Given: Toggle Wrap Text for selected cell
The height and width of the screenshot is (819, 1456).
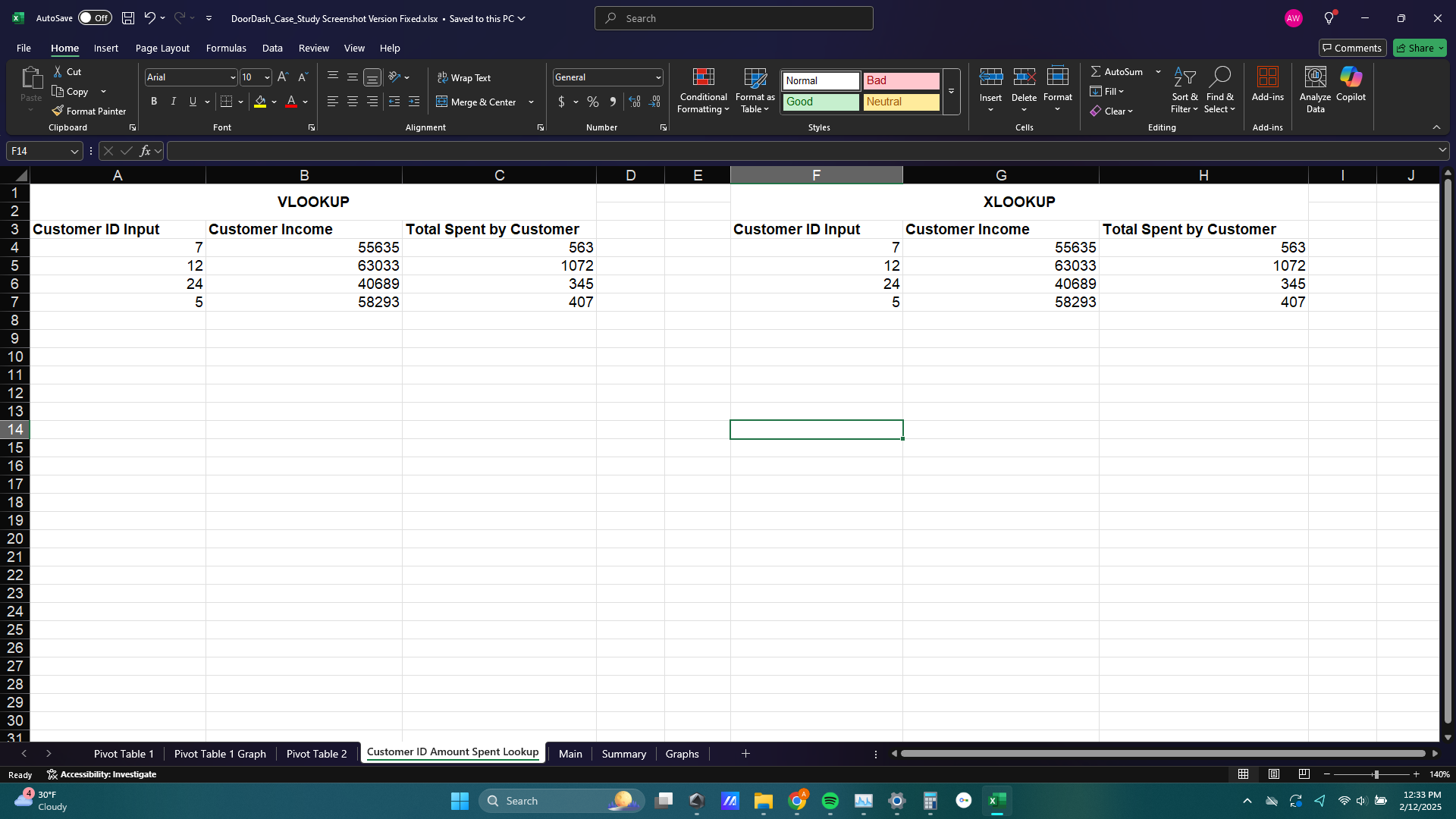Looking at the screenshot, I should click(x=464, y=77).
